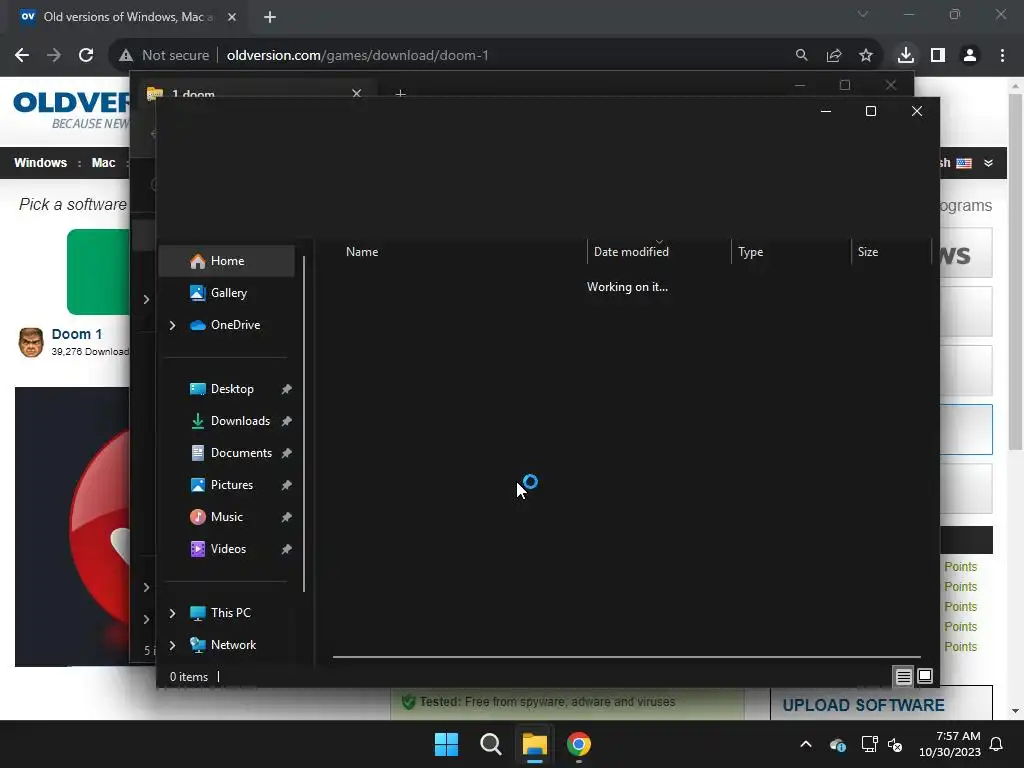
Task: Click the pin icon beside Pictures
Action: click(x=286, y=485)
